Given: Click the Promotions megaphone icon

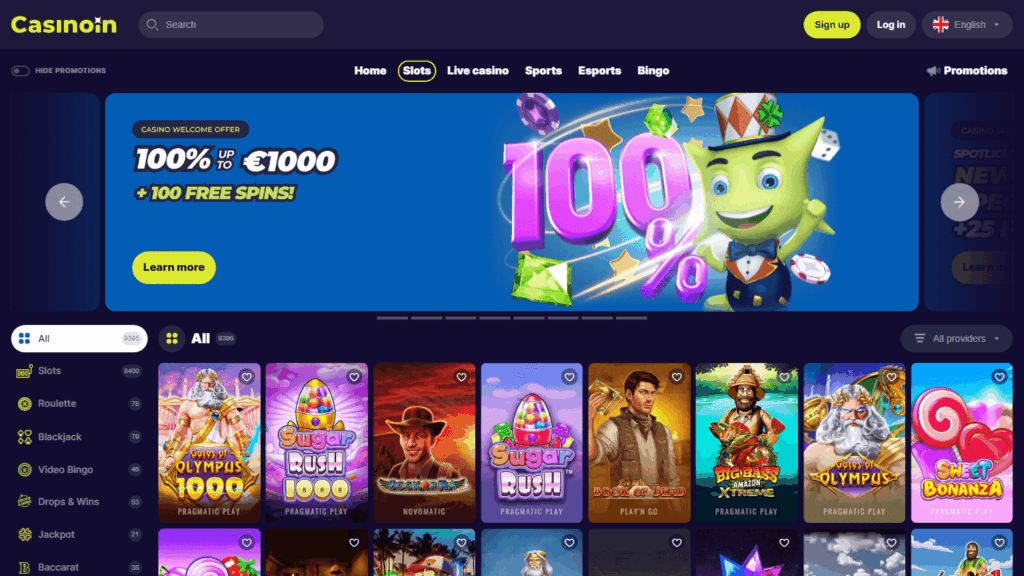Looking at the screenshot, I should coord(933,71).
